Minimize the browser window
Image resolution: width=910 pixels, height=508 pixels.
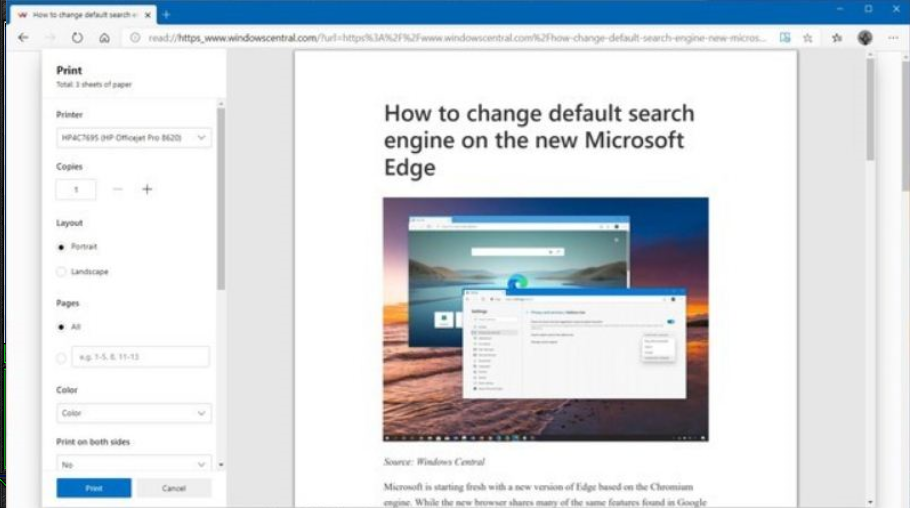(840, 9)
